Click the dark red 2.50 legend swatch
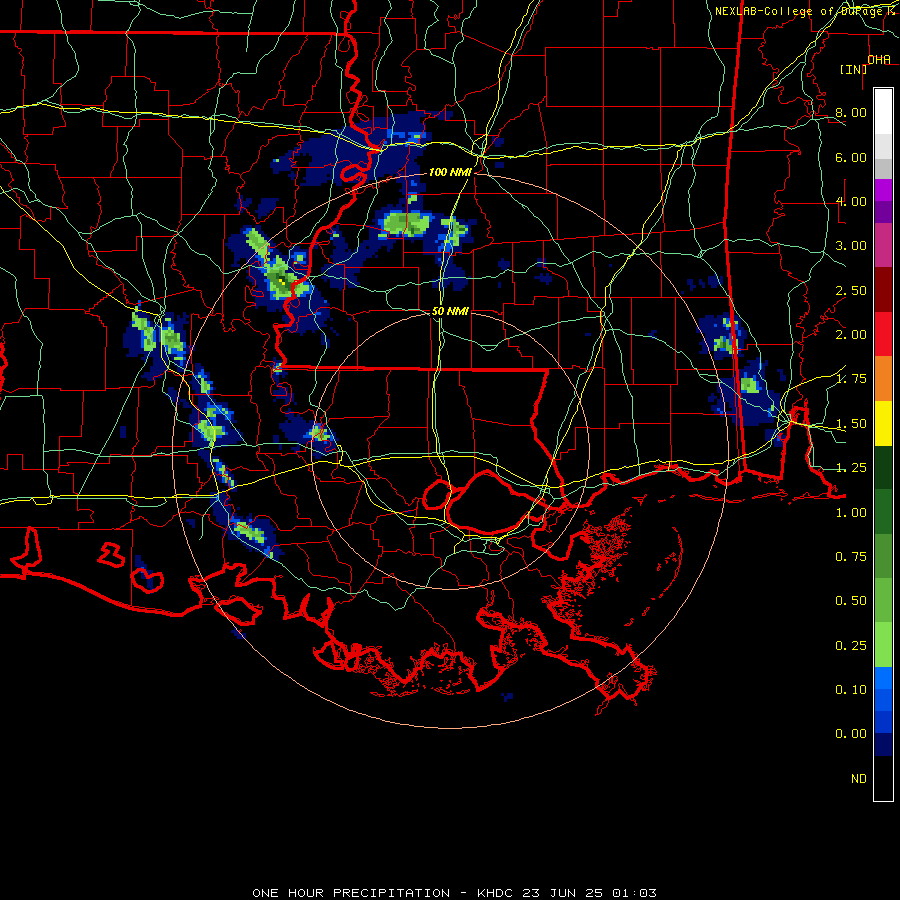Viewport: 900px width, 900px height. click(883, 289)
